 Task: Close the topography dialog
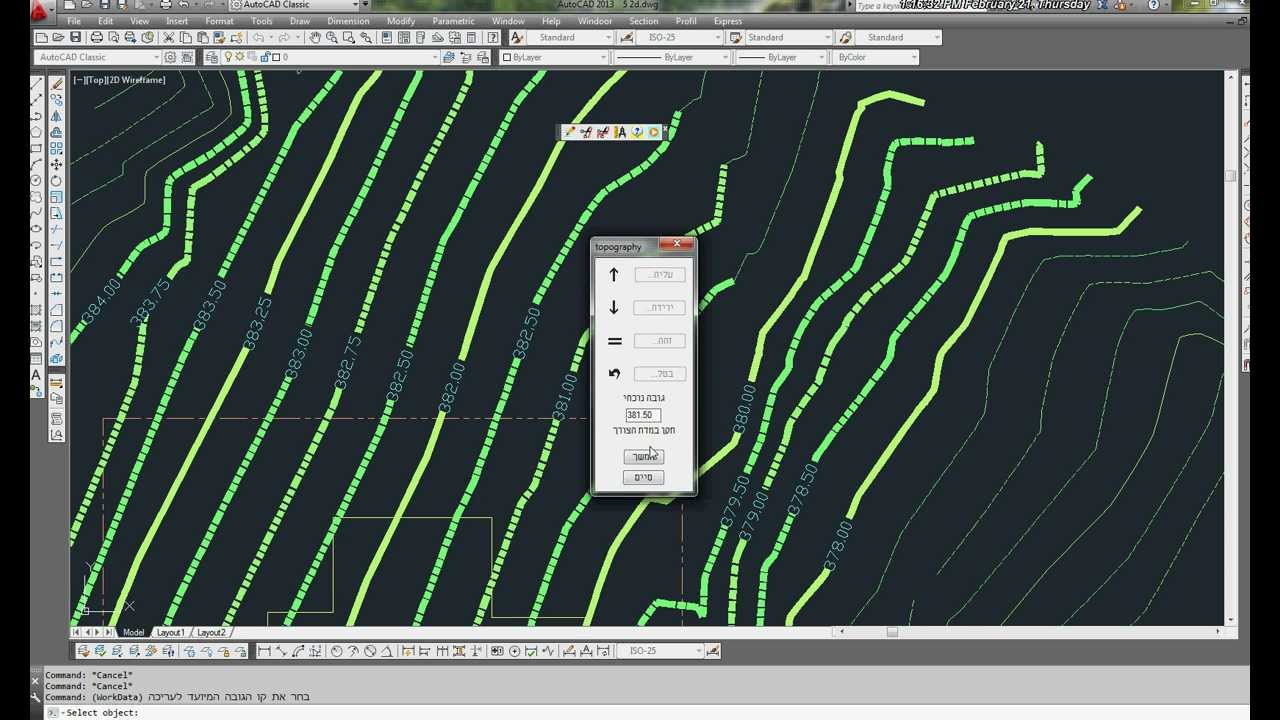[x=677, y=244]
